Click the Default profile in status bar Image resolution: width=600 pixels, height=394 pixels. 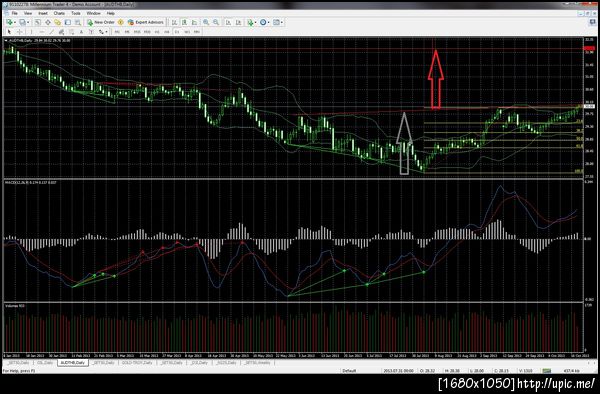349,371
